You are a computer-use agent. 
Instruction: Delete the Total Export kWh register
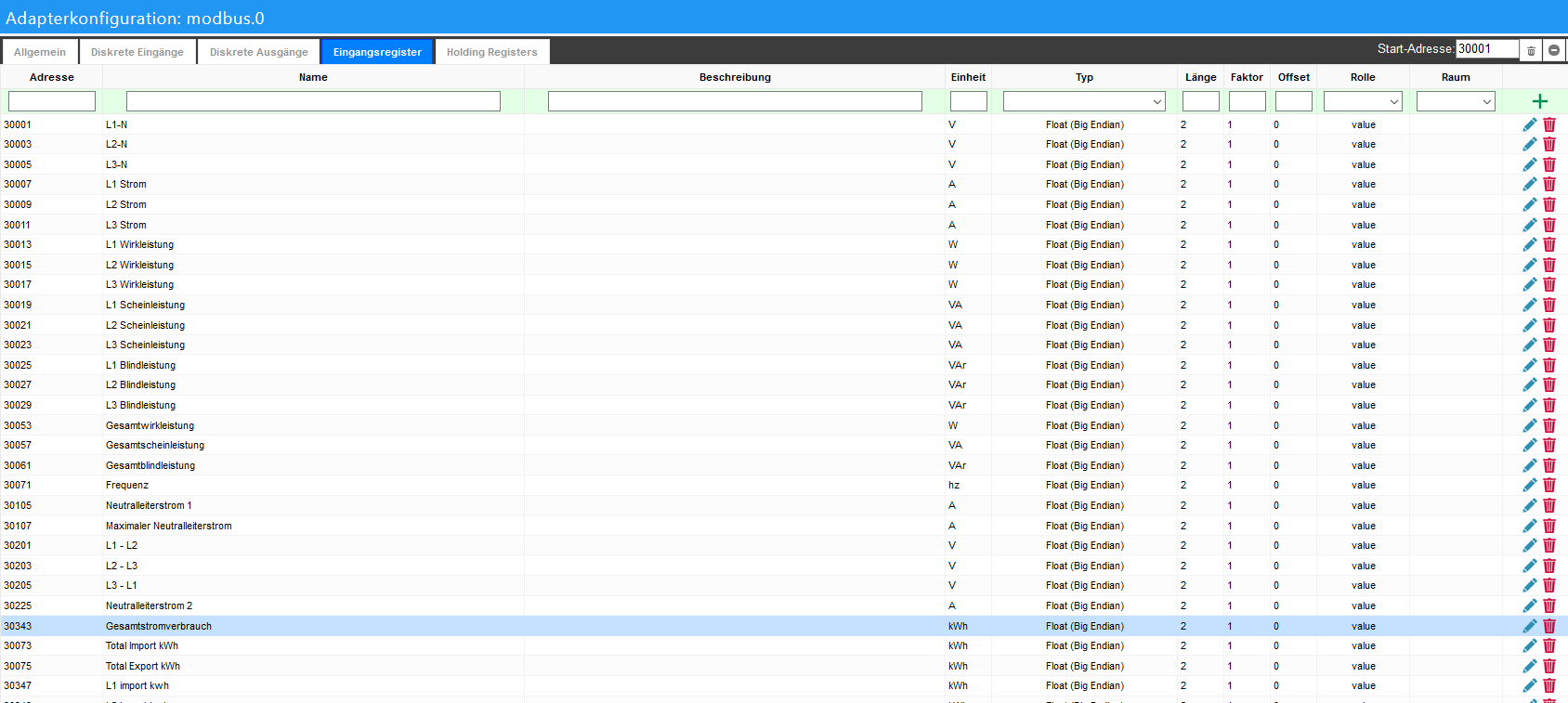click(x=1549, y=666)
